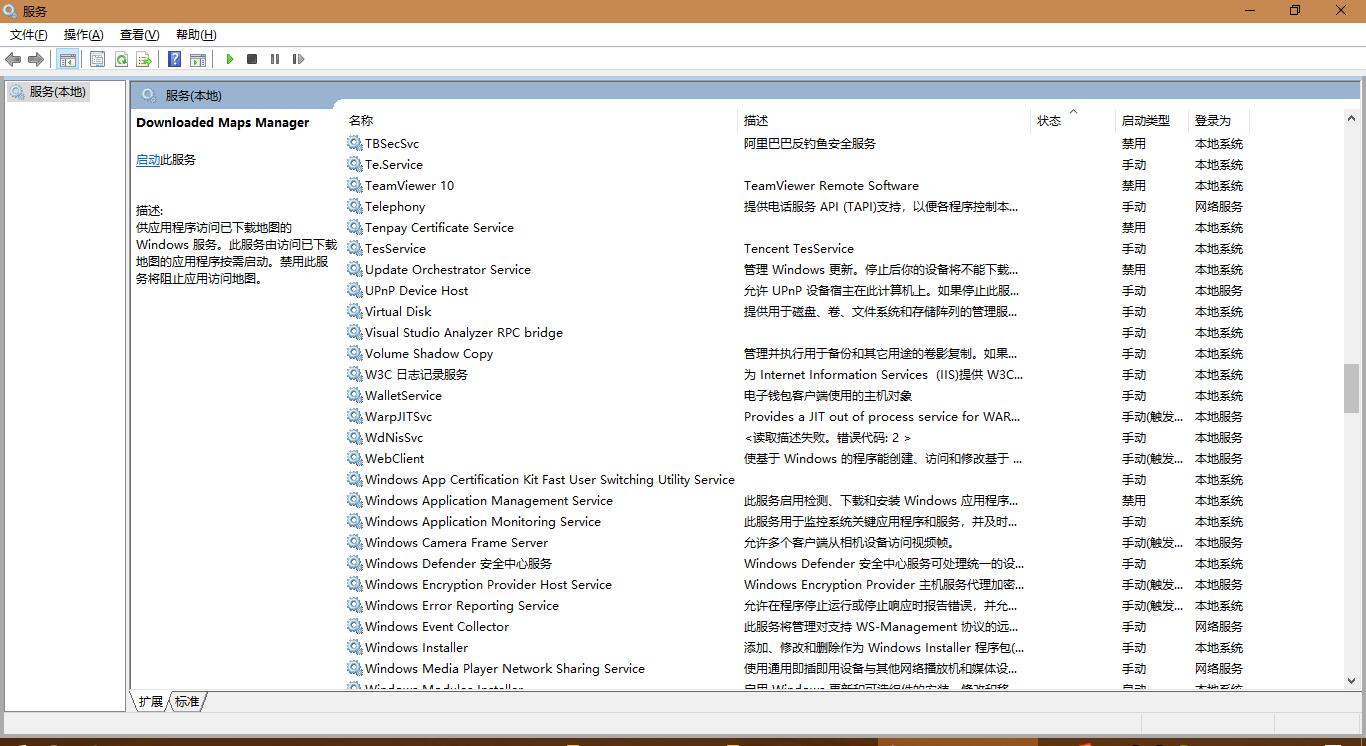This screenshot has height=746, width=1366.
Task: Switch to the 标准 tab
Action: 187,701
